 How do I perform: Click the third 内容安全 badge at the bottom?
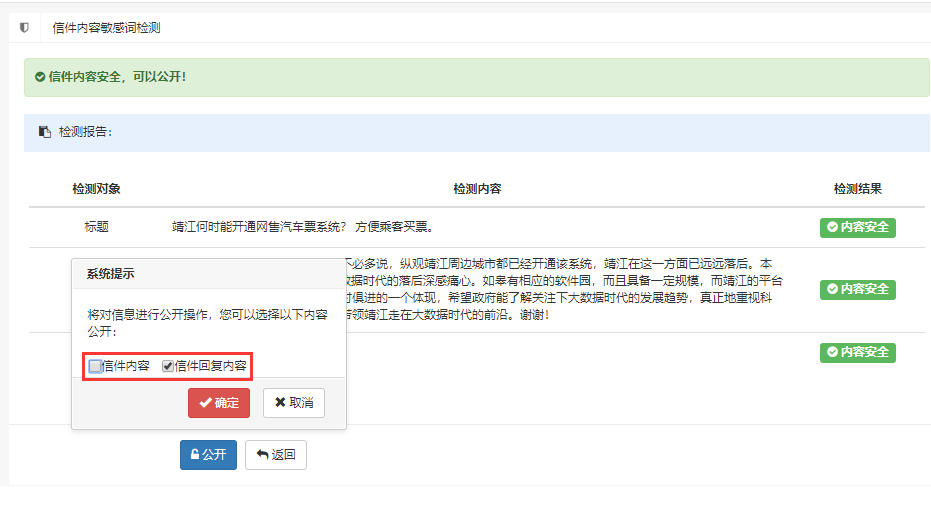click(857, 352)
